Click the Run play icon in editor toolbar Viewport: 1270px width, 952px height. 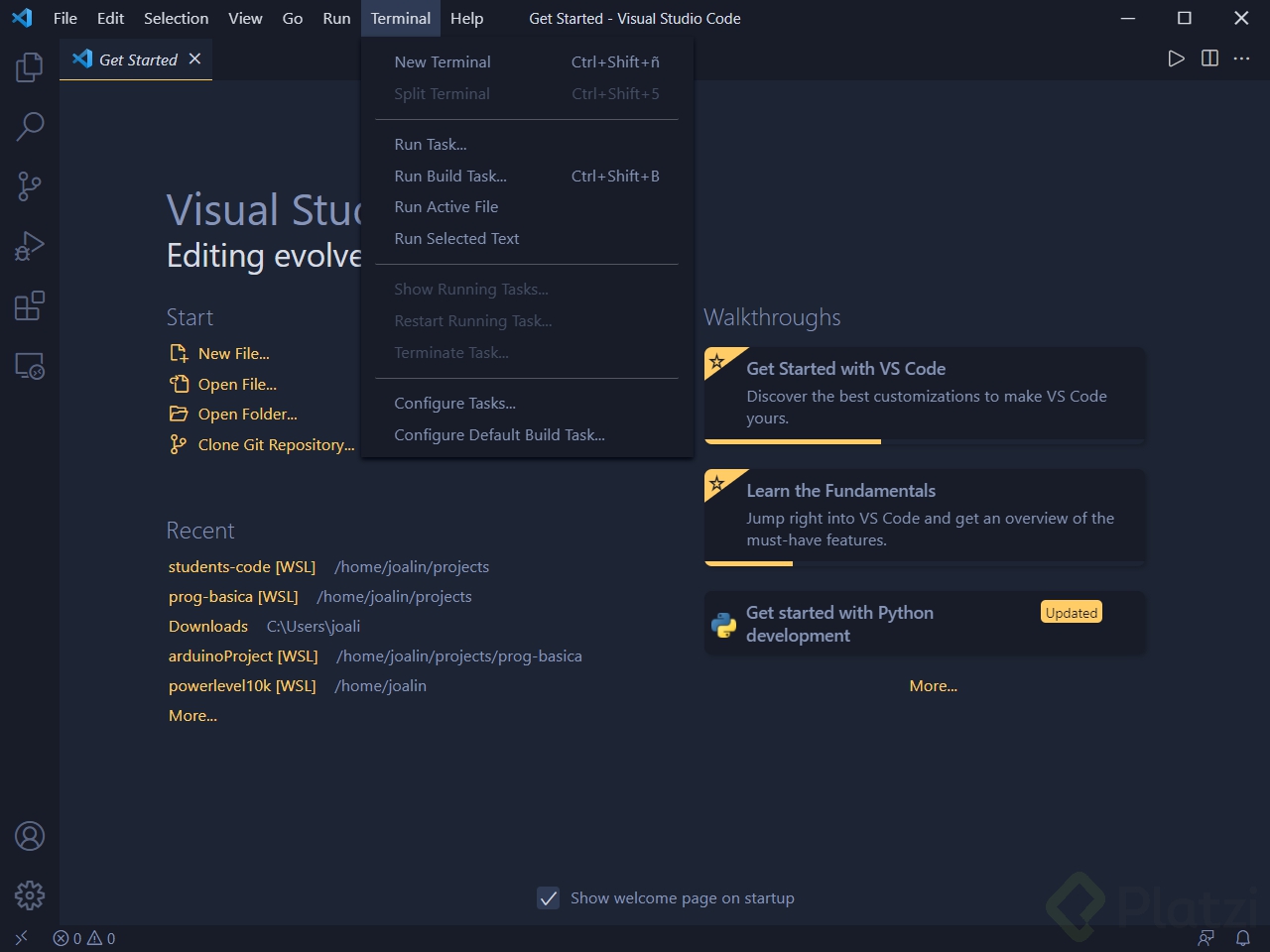click(1176, 59)
